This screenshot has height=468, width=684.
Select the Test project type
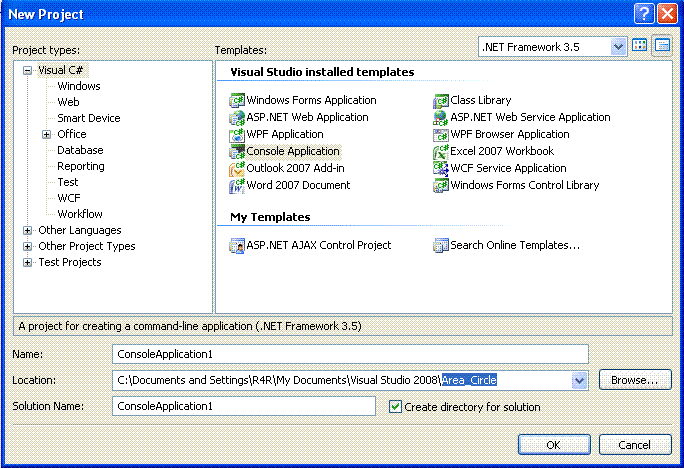pos(68,182)
